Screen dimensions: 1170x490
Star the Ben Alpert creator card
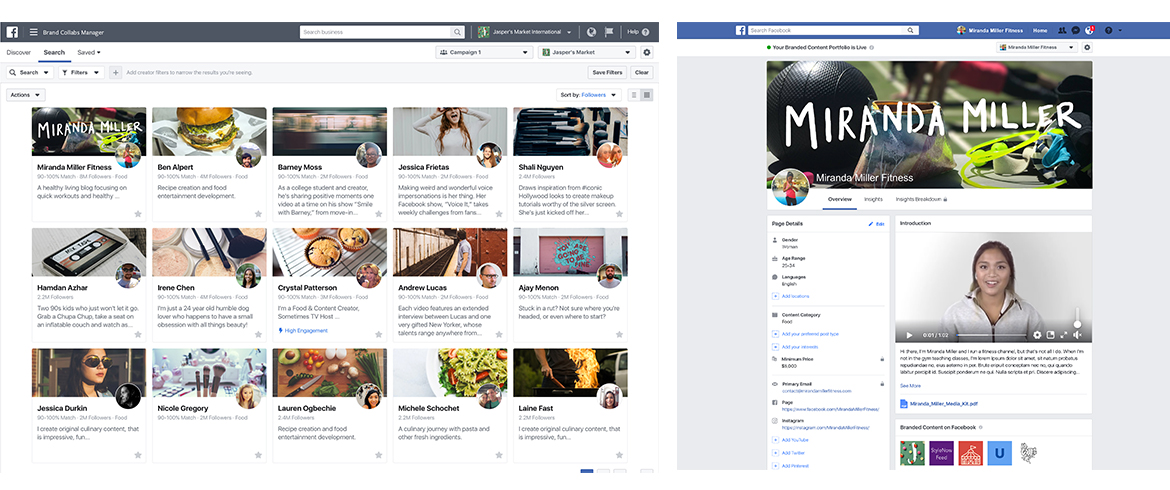click(x=258, y=213)
